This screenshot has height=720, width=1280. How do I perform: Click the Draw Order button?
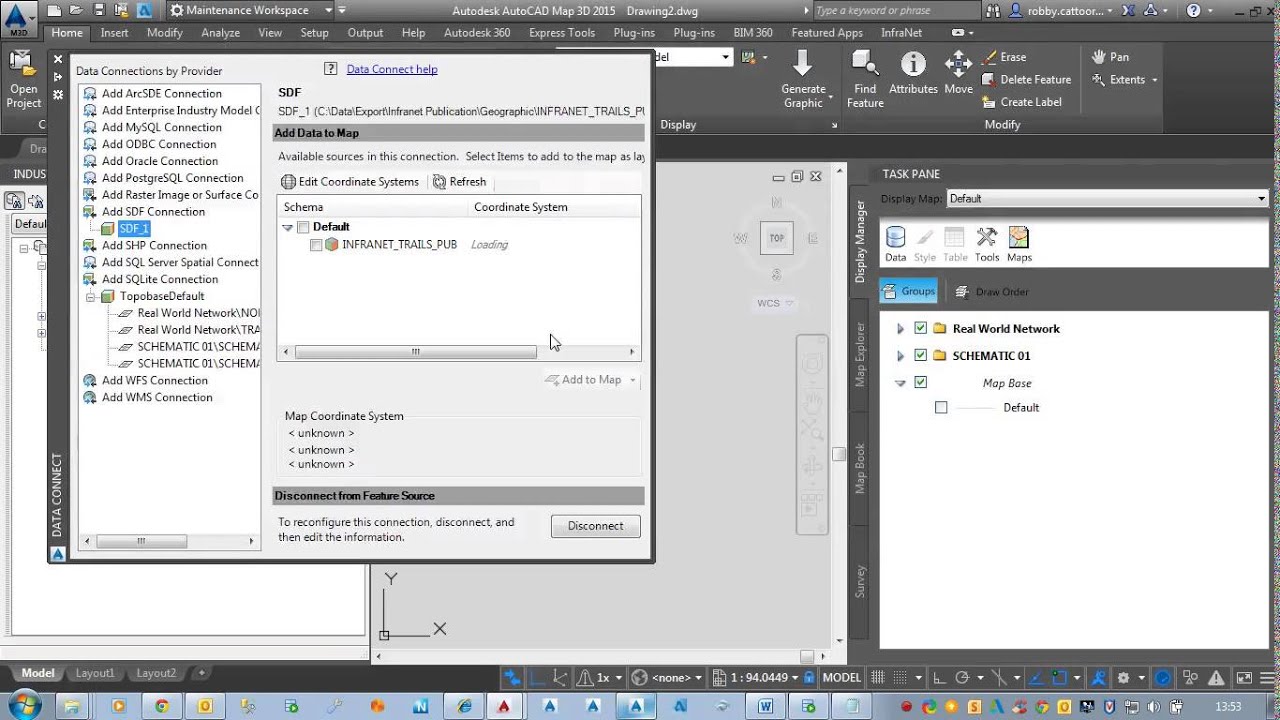(x=992, y=292)
